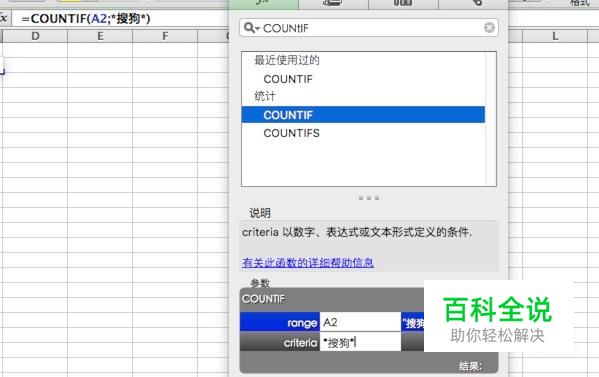Click the COUNtIF search input field
599x377 pixels.
tap(369, 28)
